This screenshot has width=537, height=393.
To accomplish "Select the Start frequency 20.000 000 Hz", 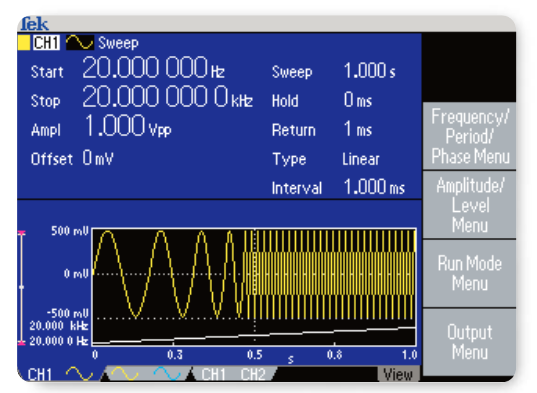I will 153,67.
